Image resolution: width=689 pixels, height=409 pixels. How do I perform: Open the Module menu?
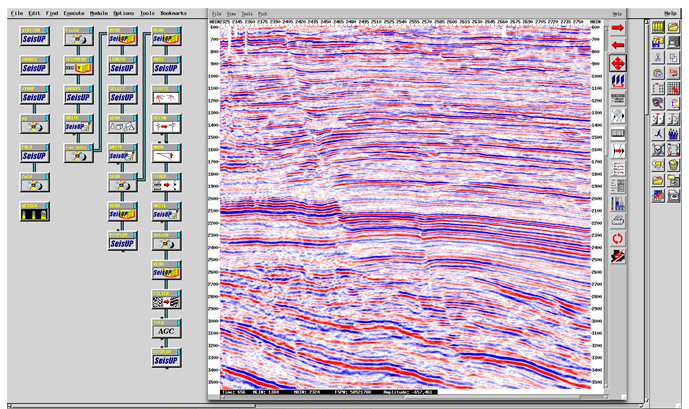coord(98,13)
